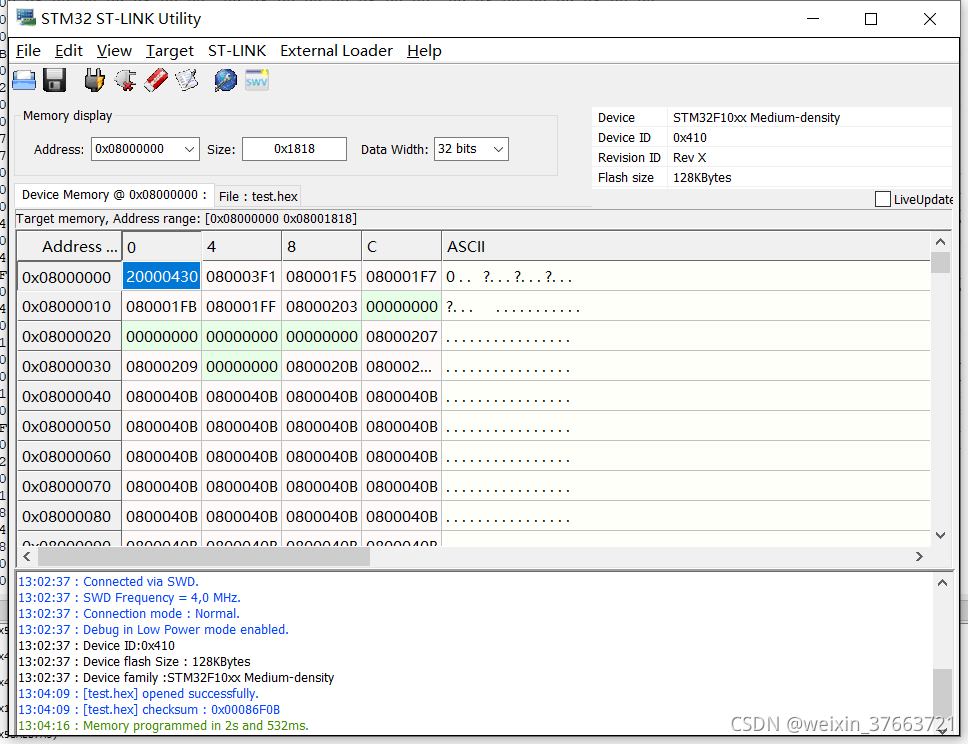Switch to Device Memory tab

[114, 195]
